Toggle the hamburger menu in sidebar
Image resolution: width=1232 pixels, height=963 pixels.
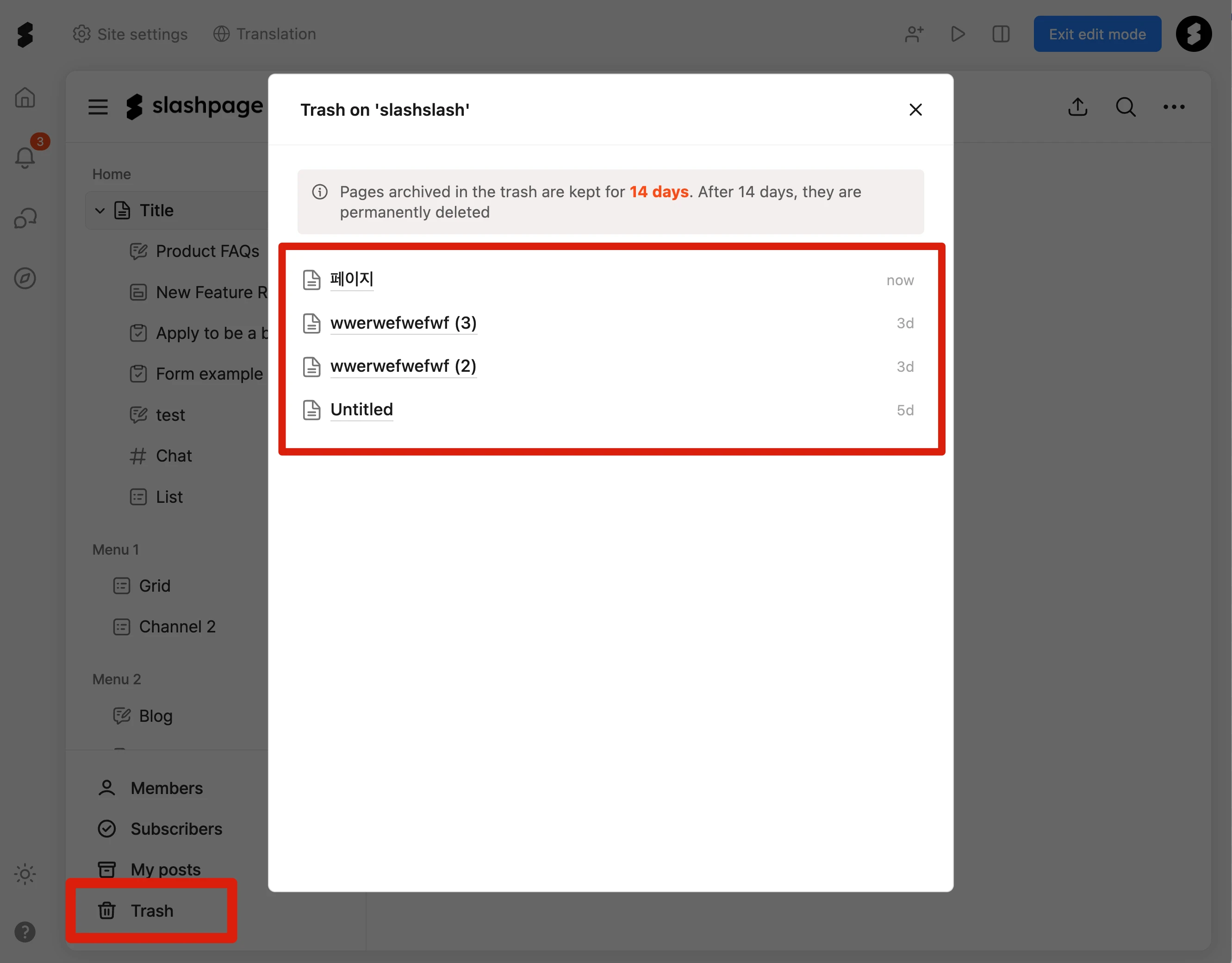(x=98, y=106)
